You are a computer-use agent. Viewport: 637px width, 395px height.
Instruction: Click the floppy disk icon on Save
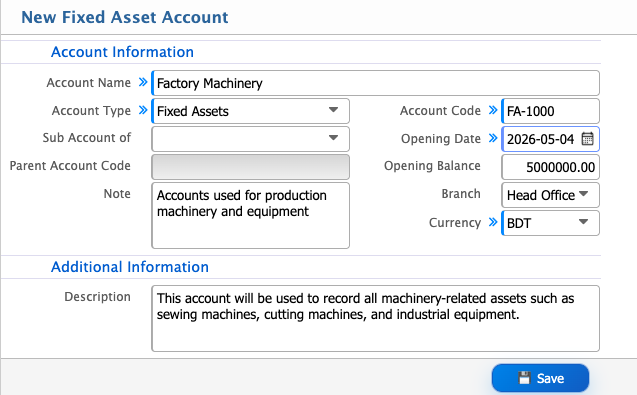pos(524,378)
